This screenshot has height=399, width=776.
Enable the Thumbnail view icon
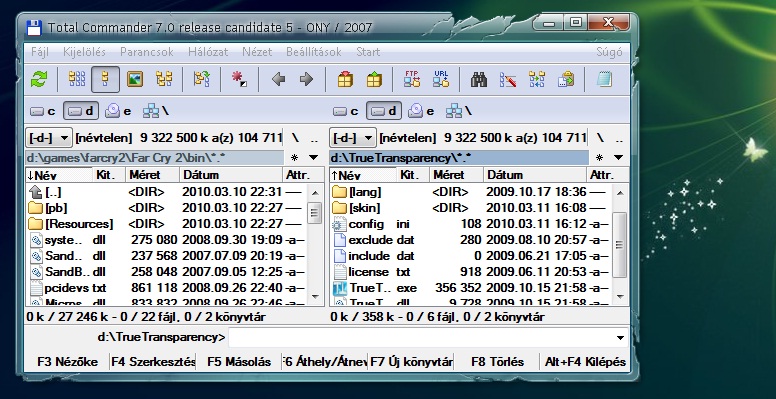point(135,79)
